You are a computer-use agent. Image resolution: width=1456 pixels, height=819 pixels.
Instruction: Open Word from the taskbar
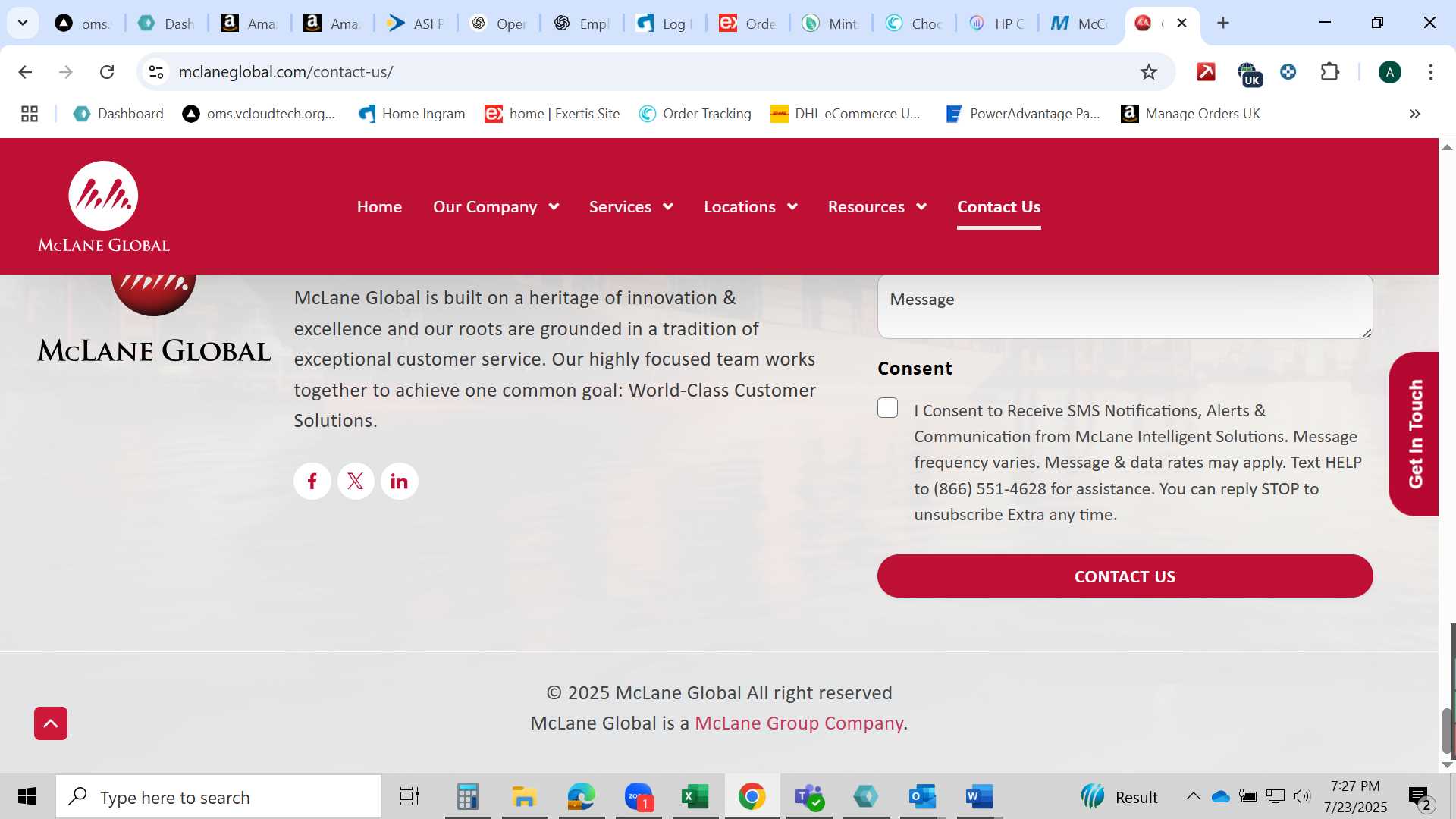coord(979,797)
